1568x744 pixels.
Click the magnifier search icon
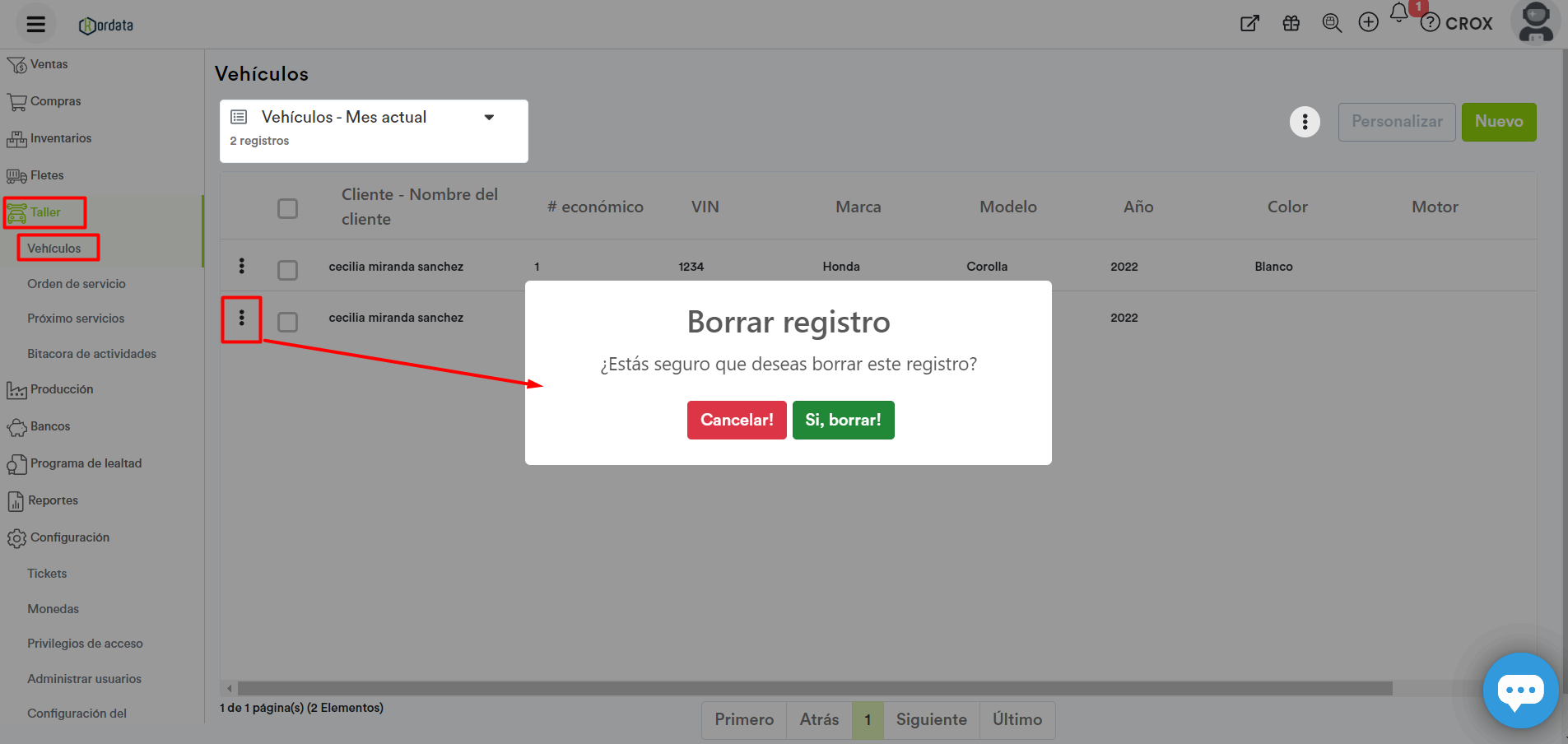tap(1331, 23)
